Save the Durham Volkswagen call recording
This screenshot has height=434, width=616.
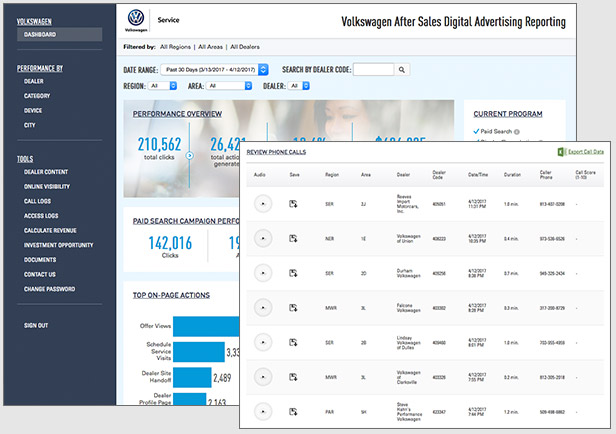[x=293, y=273]
